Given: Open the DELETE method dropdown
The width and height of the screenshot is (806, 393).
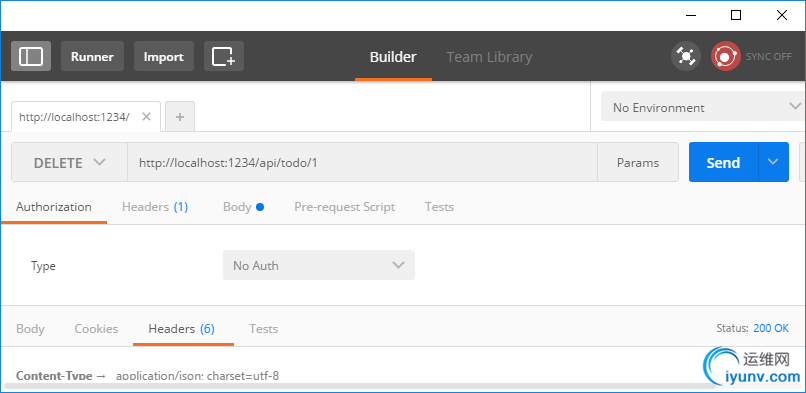Looking at the screenshot, I should [69, 162].
